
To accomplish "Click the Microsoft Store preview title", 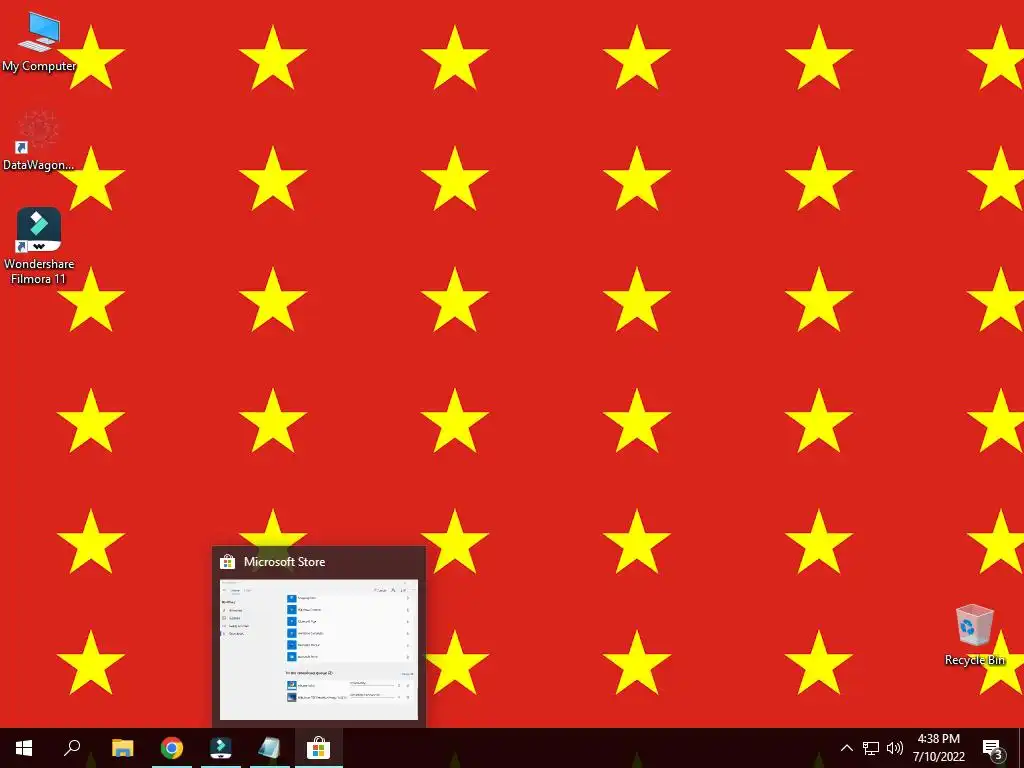I will (x=284, y=562).
